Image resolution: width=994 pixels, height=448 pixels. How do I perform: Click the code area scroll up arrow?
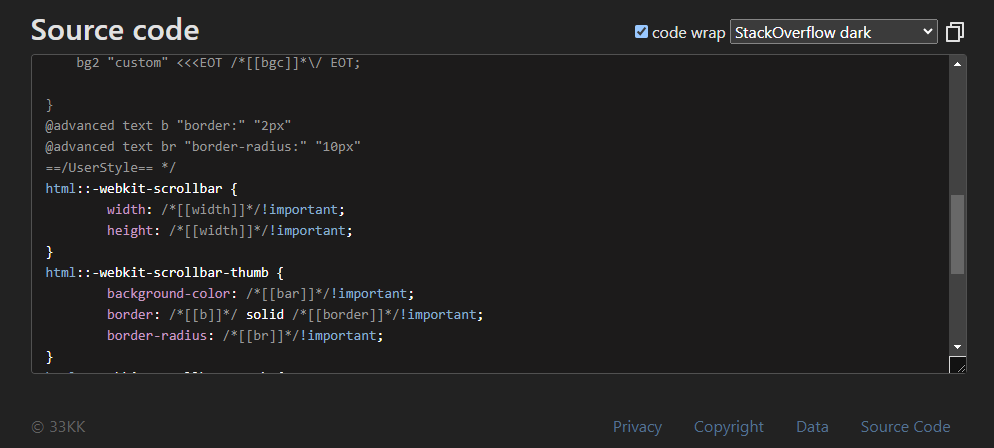[957, 64]
